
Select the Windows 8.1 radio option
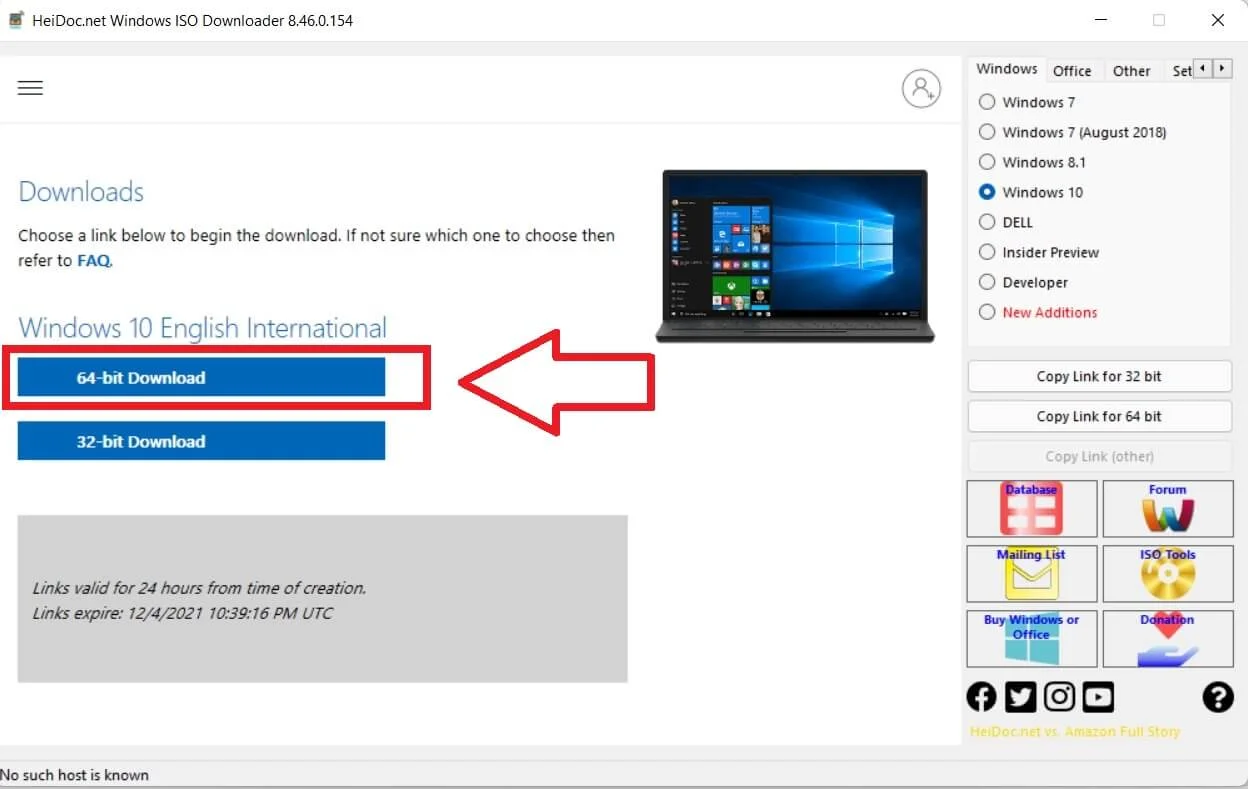987,162
